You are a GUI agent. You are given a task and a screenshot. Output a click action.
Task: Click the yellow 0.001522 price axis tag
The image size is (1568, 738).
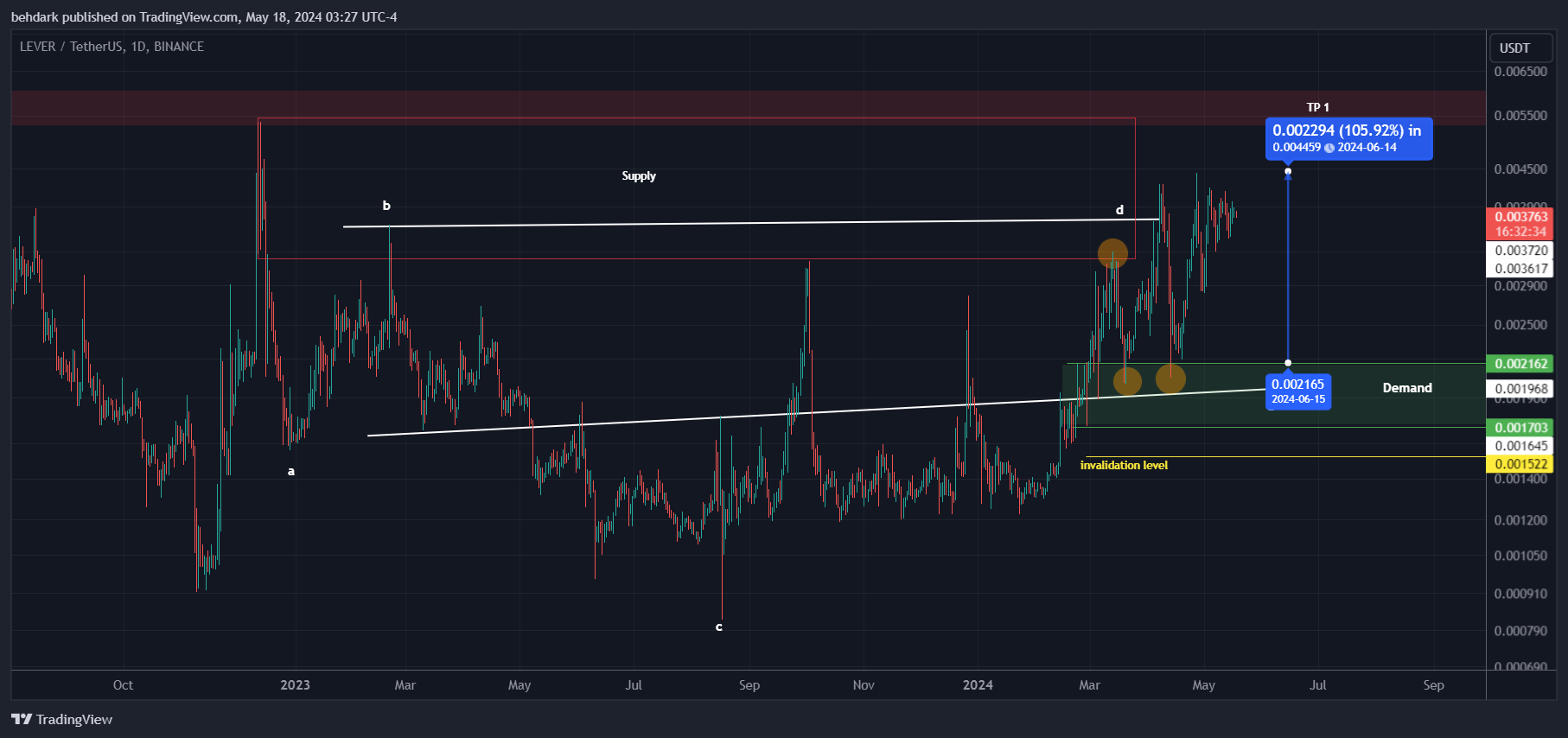tap(1520, 464)
